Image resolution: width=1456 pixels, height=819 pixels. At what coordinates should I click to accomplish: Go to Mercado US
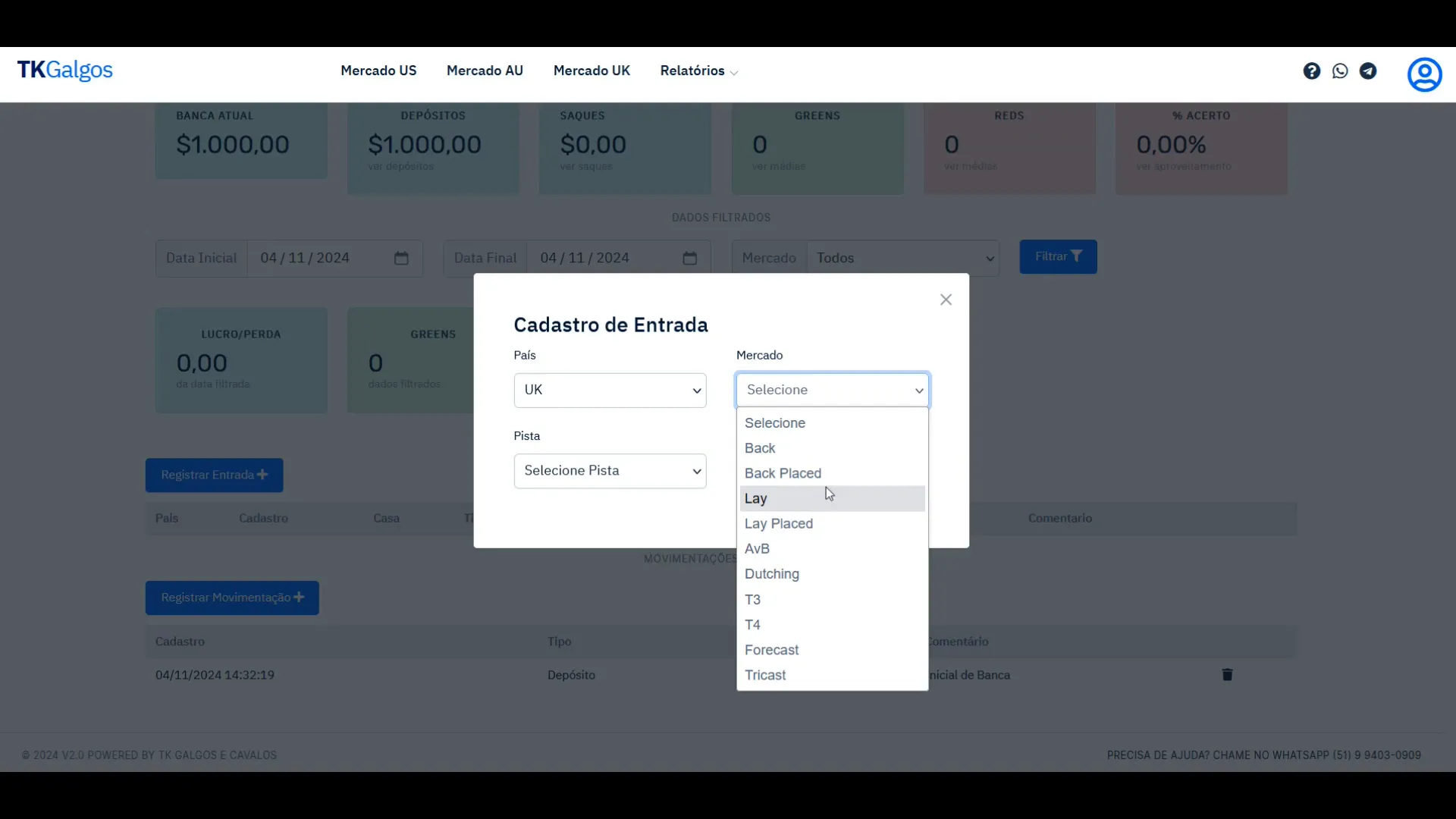(x=378, y=71)
